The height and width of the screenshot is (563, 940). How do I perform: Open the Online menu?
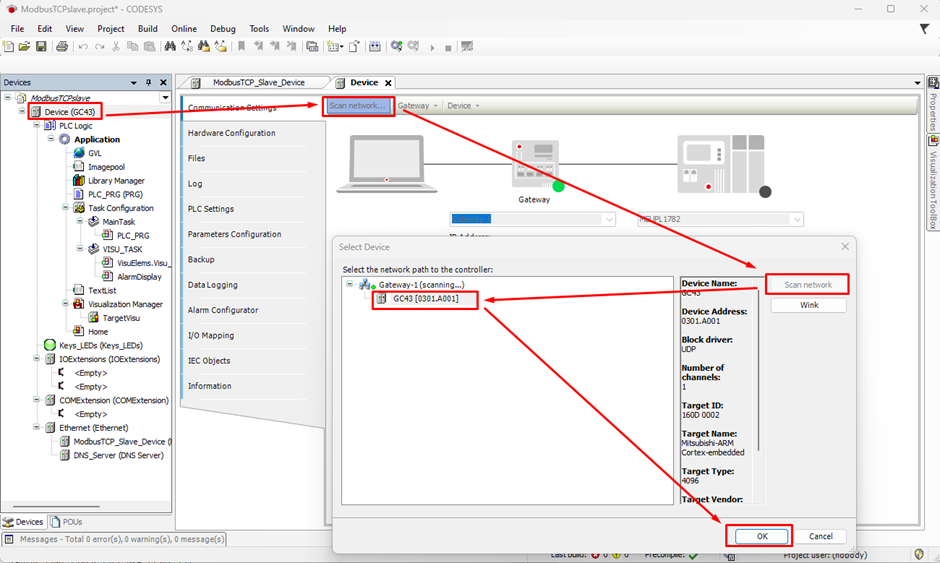click(x=184, y=29)
